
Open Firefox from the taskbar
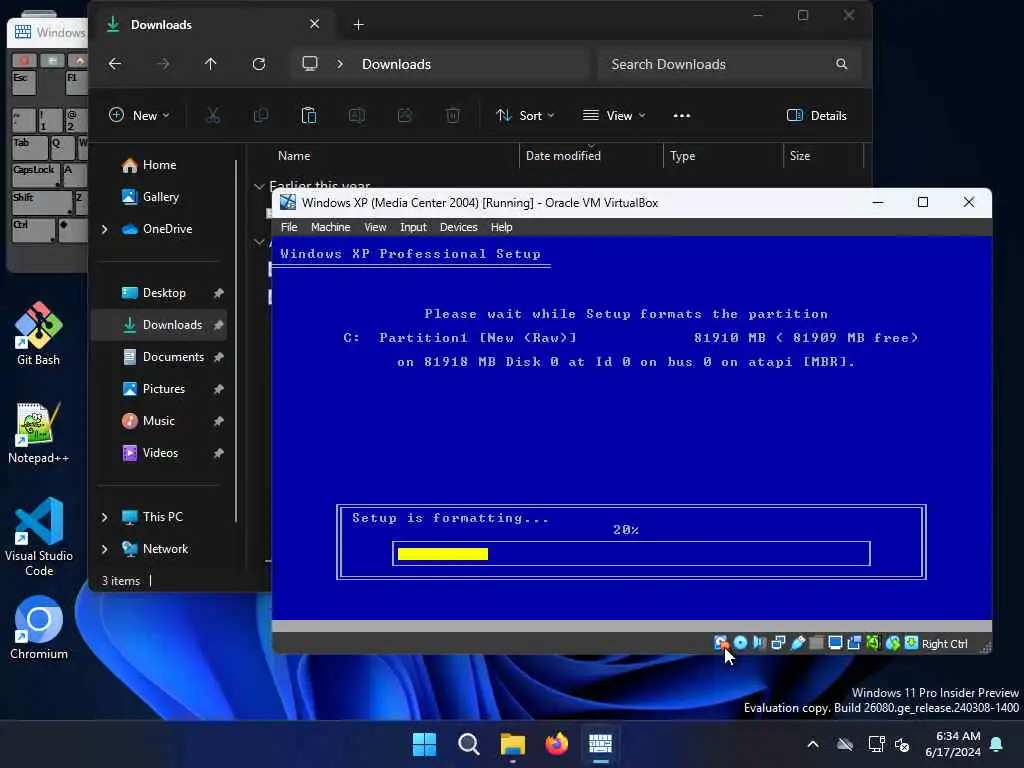point(556,743)
